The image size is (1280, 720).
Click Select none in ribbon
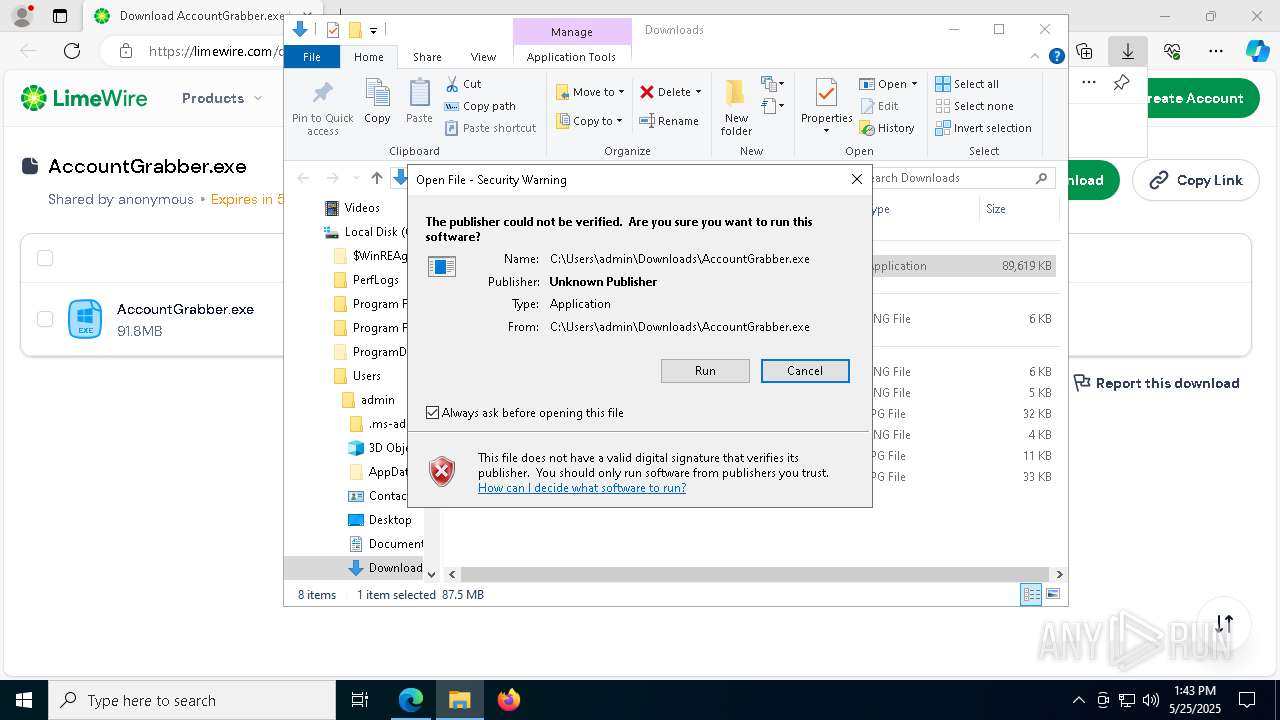coord(974,106)
